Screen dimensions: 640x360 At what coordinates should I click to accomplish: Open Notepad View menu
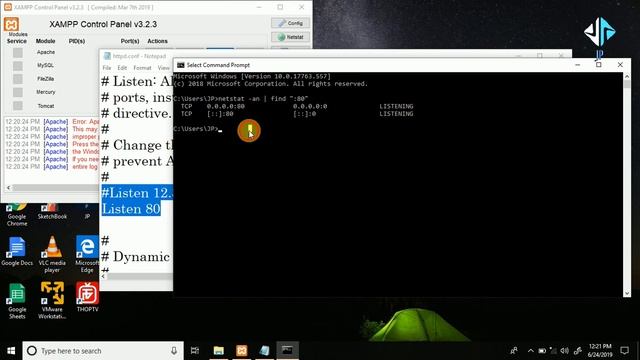point(163,68)
